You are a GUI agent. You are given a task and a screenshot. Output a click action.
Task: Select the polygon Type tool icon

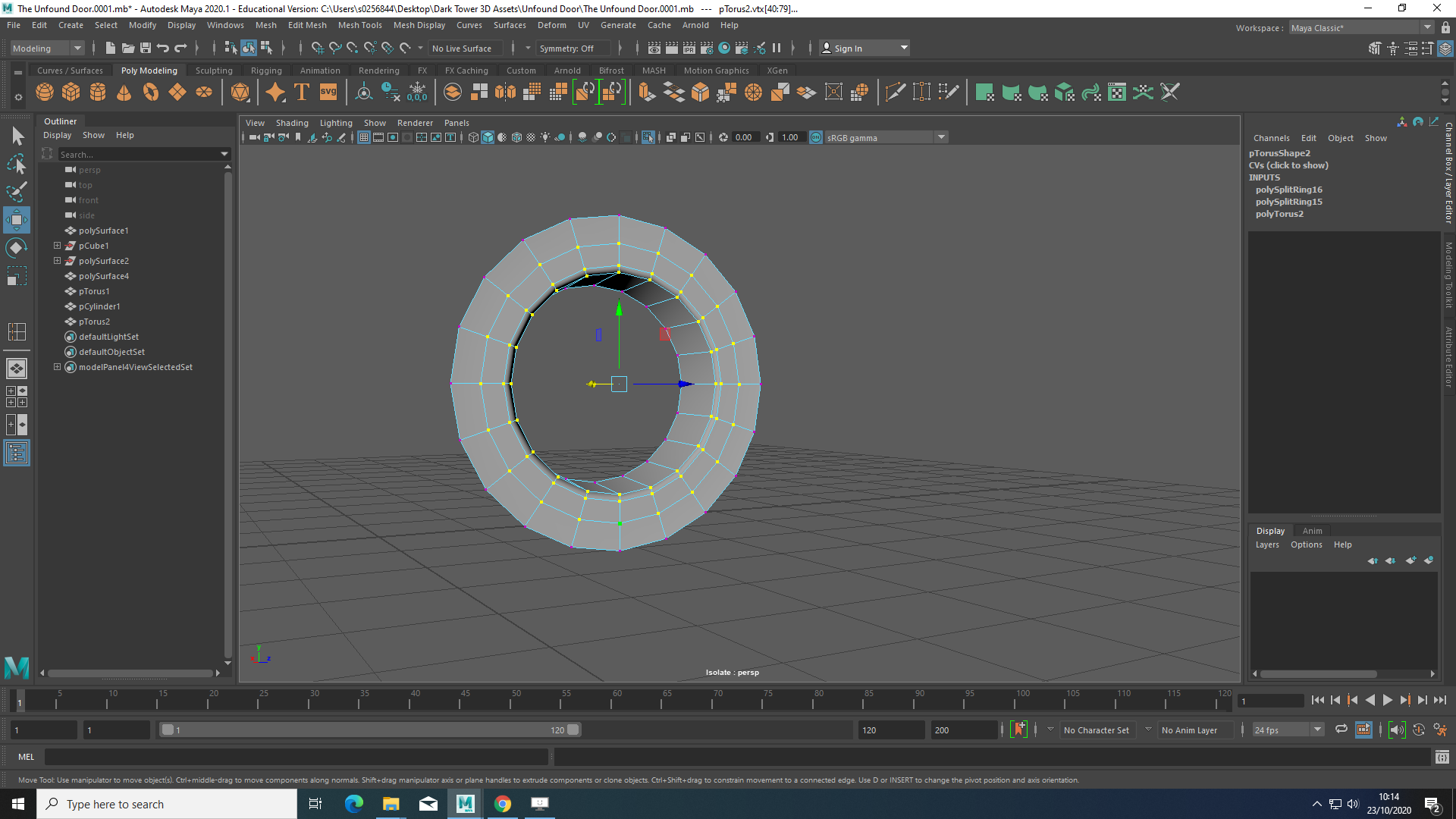[302, 93]
